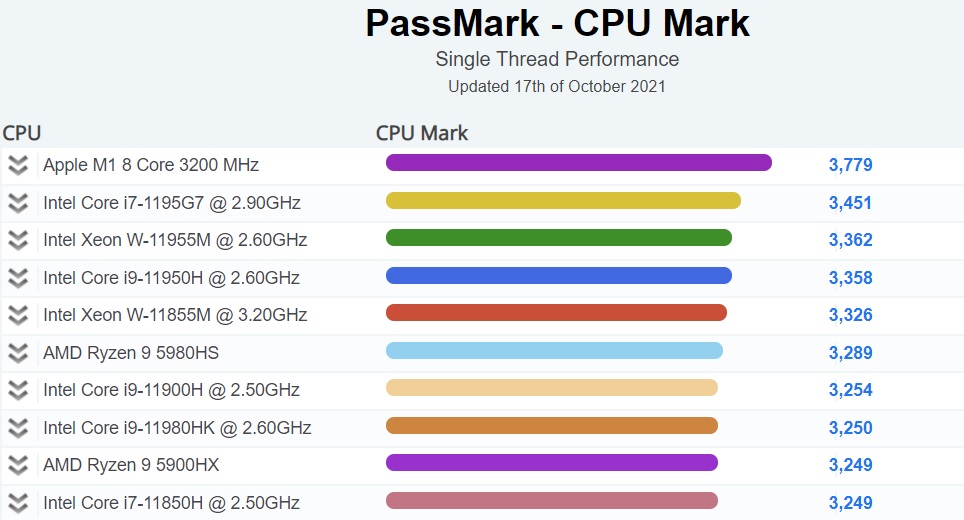
Task: Click the light blue Ryzen 5980HS bar
Action: click(554, 350)
